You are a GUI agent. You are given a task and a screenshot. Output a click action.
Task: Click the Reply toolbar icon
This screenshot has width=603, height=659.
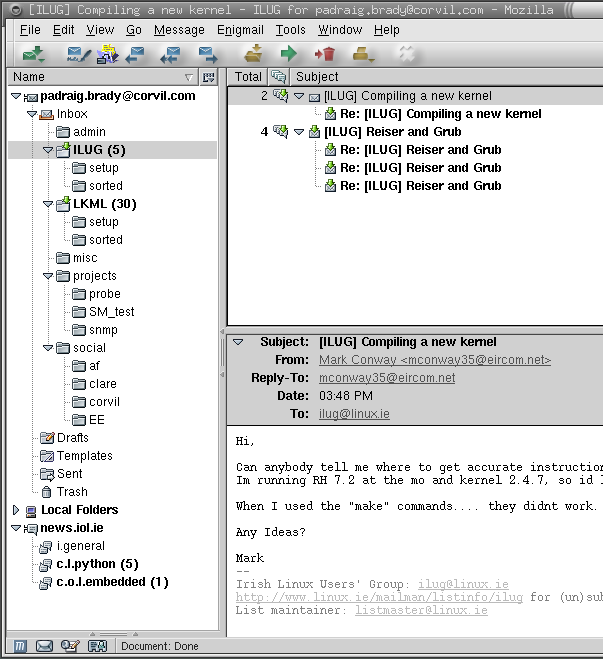point(135,55)
